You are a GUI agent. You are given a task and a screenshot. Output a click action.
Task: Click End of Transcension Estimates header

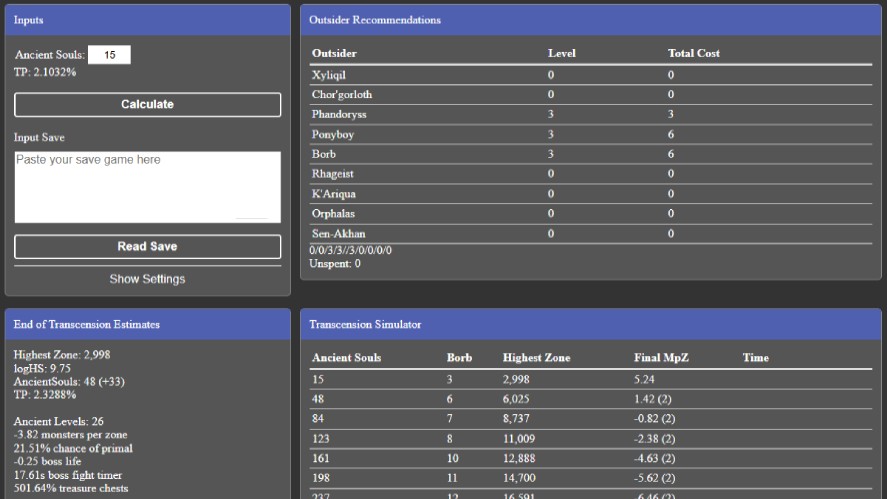pyautogui.click(x=148, y=324)
